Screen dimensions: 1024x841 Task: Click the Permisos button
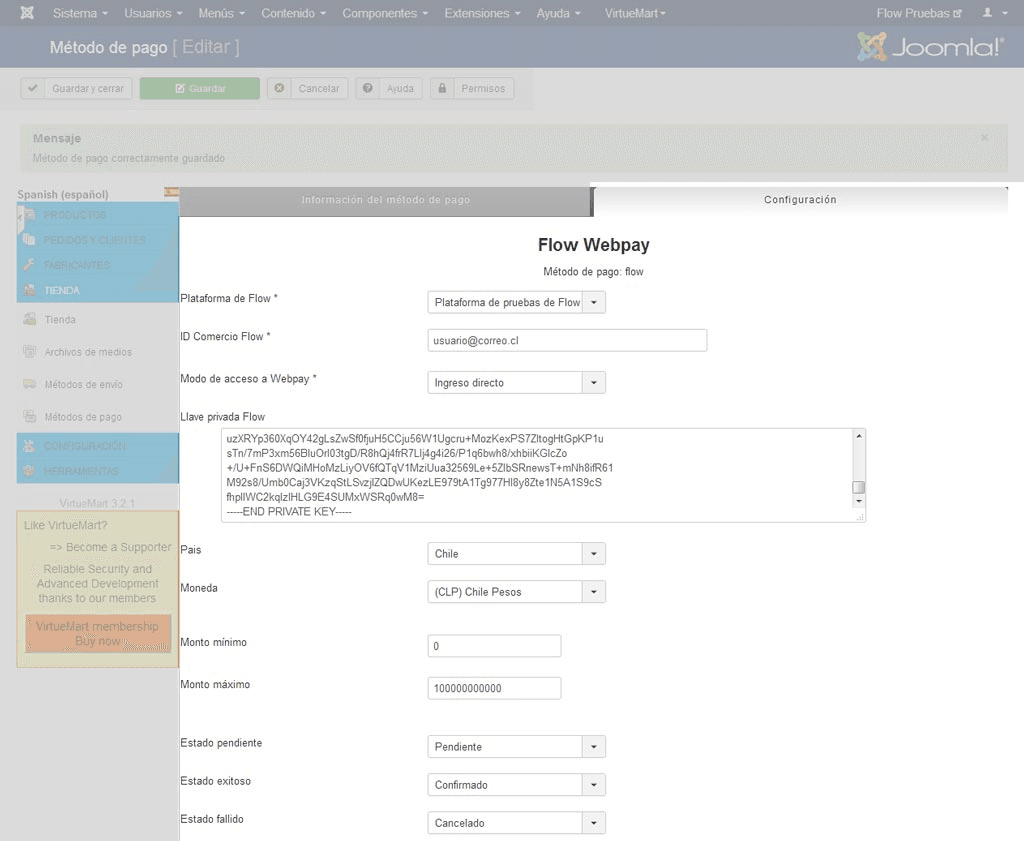[x=472, y=88]
